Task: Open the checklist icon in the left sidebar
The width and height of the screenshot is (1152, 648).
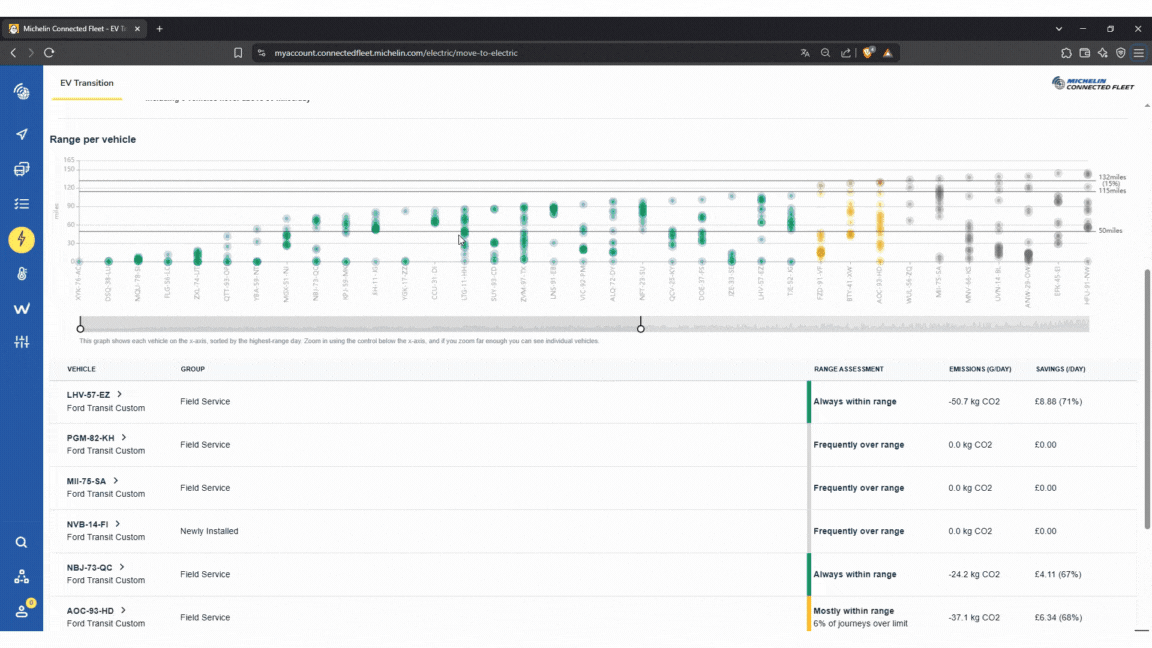Action: coord(21,204)
